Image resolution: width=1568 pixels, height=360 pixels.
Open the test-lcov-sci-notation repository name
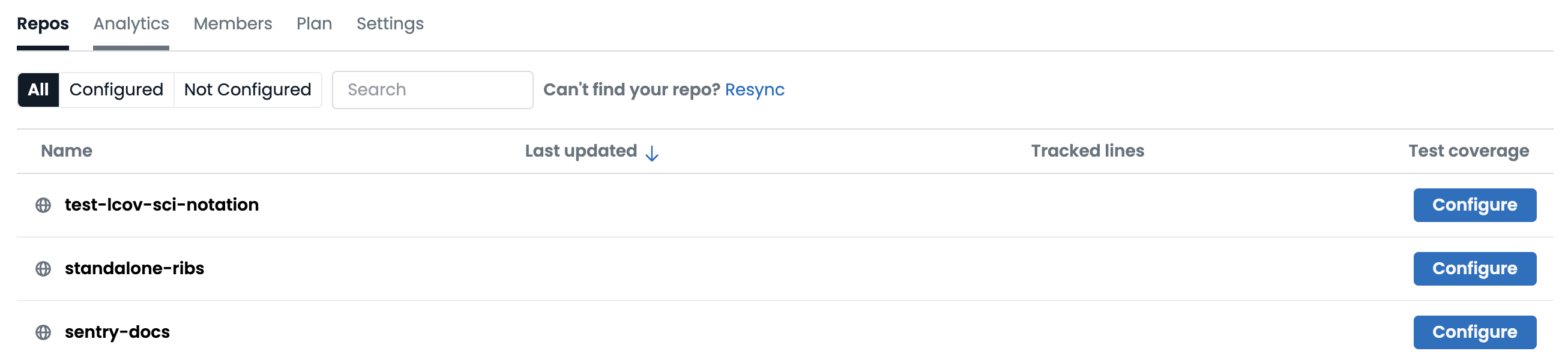(162, 205)
